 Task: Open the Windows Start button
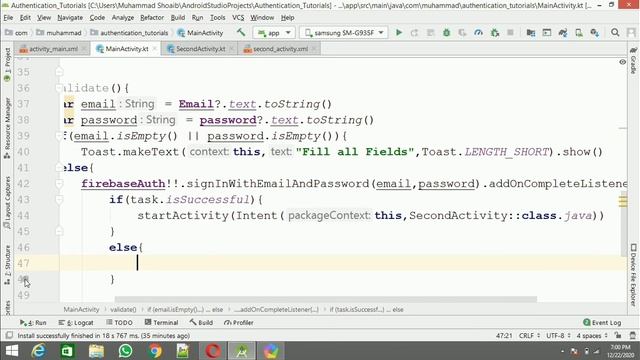coord(12,351)
